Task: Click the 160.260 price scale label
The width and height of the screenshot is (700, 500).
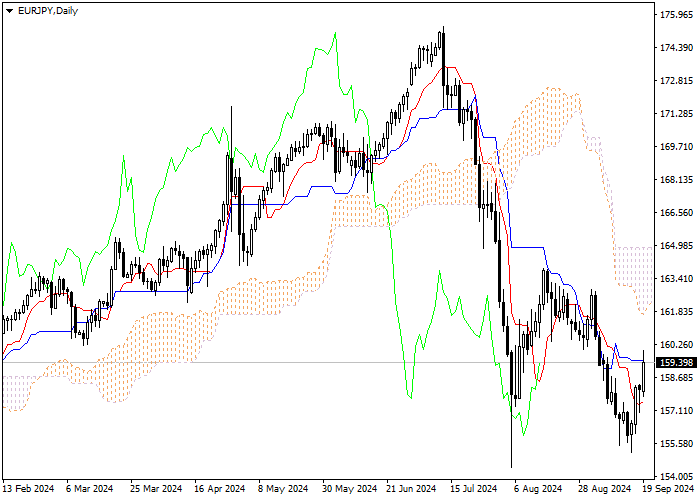Action: click(x=676, y=345)
